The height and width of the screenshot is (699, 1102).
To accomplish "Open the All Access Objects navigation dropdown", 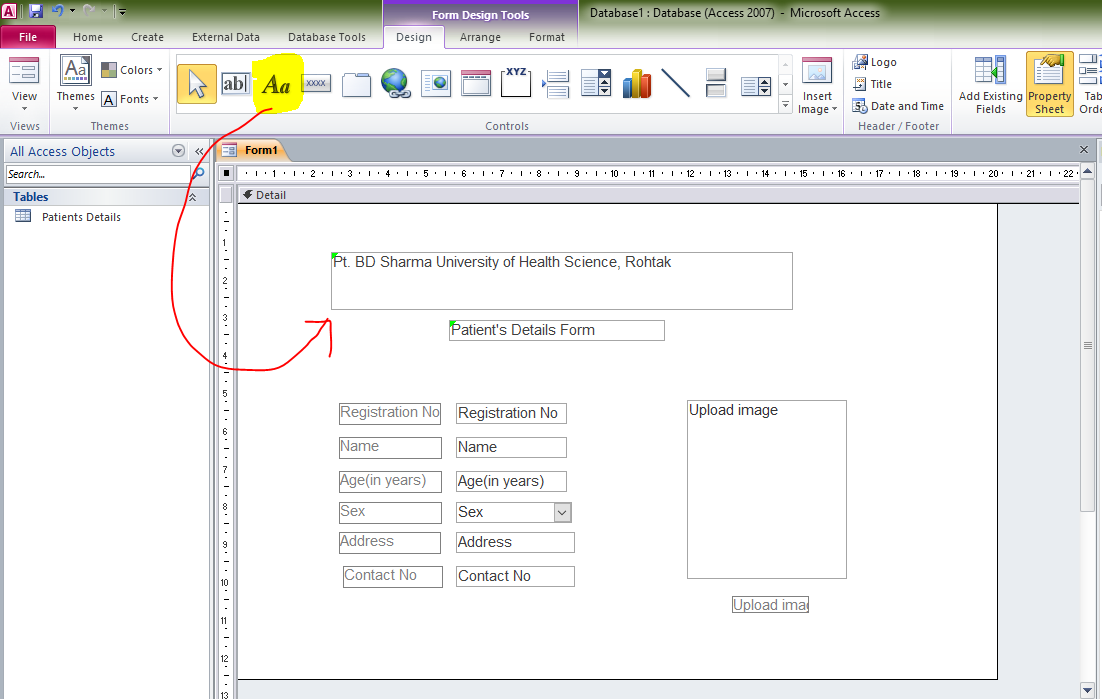I will [x=178, y=151].
